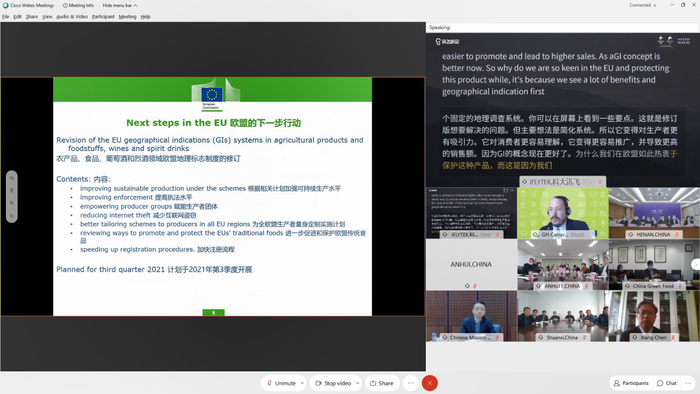
Task: Click slide page number 5 badge
Action: coord(213,312)
